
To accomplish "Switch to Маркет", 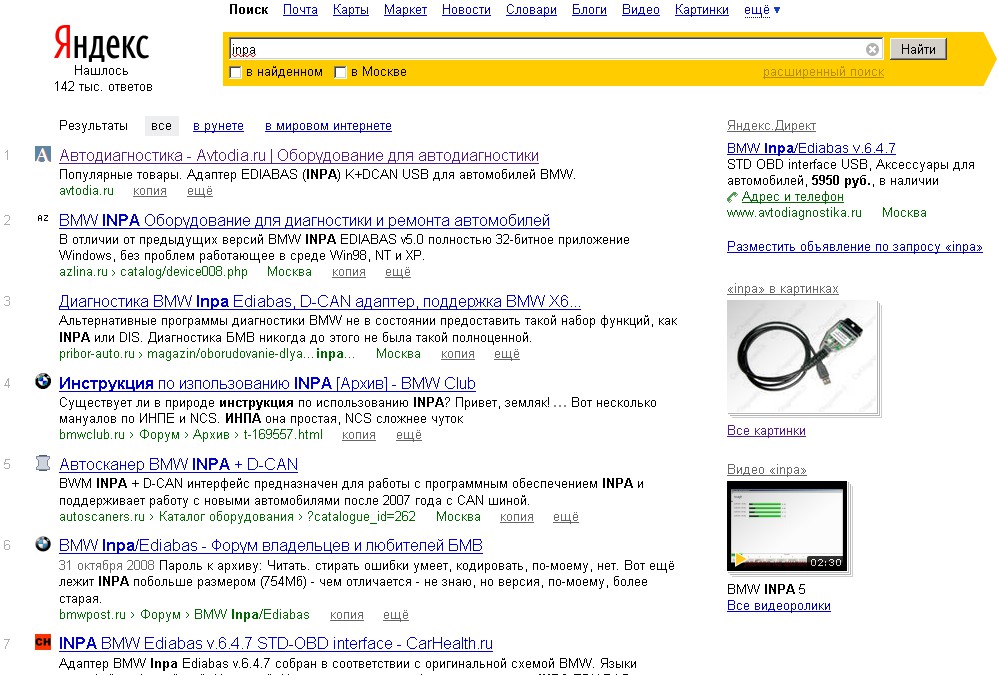I will tap(405, 10).
